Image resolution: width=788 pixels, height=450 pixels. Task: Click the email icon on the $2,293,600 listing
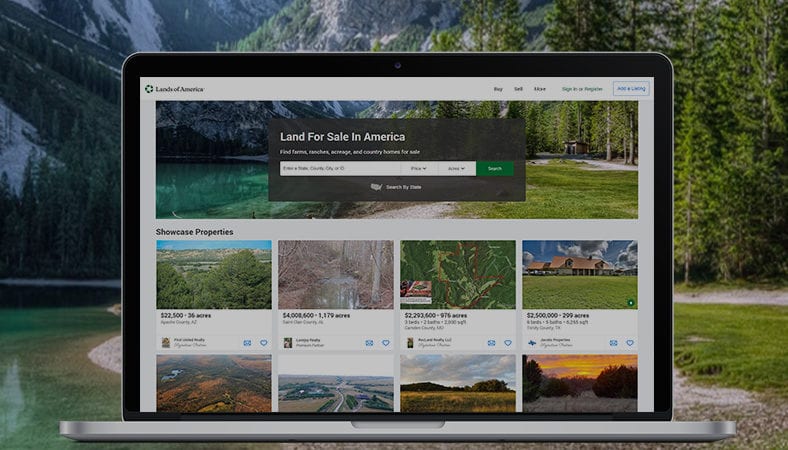click(x=491, y=343)
